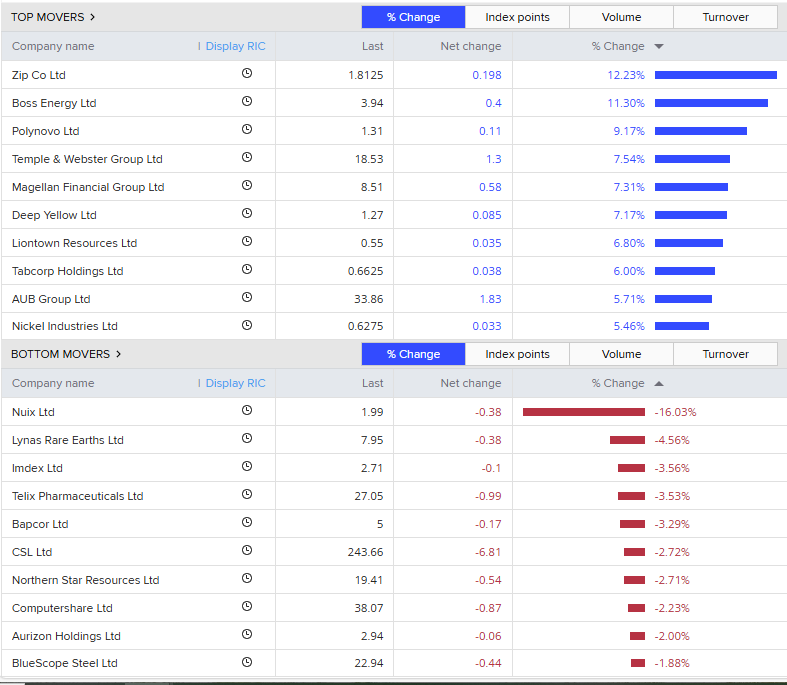Click the clock icon for Nuix Ltd
The width and height of the screenshot is (787, 685).
[x=246, y=410]
